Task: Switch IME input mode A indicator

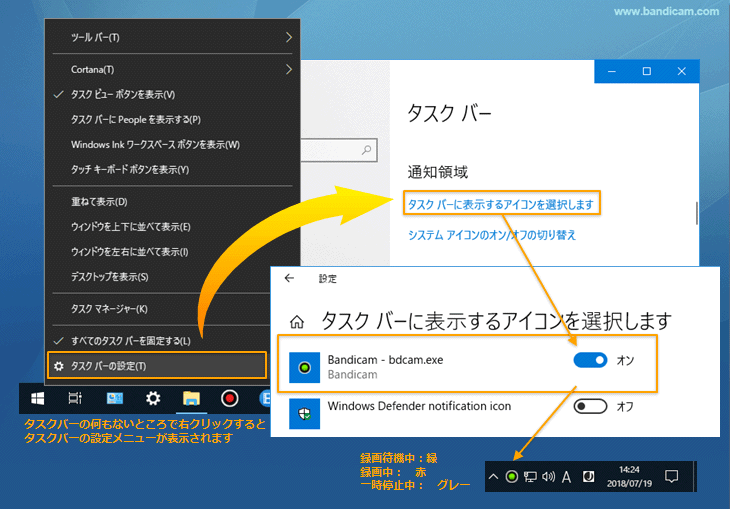Action: click(567, 477)
